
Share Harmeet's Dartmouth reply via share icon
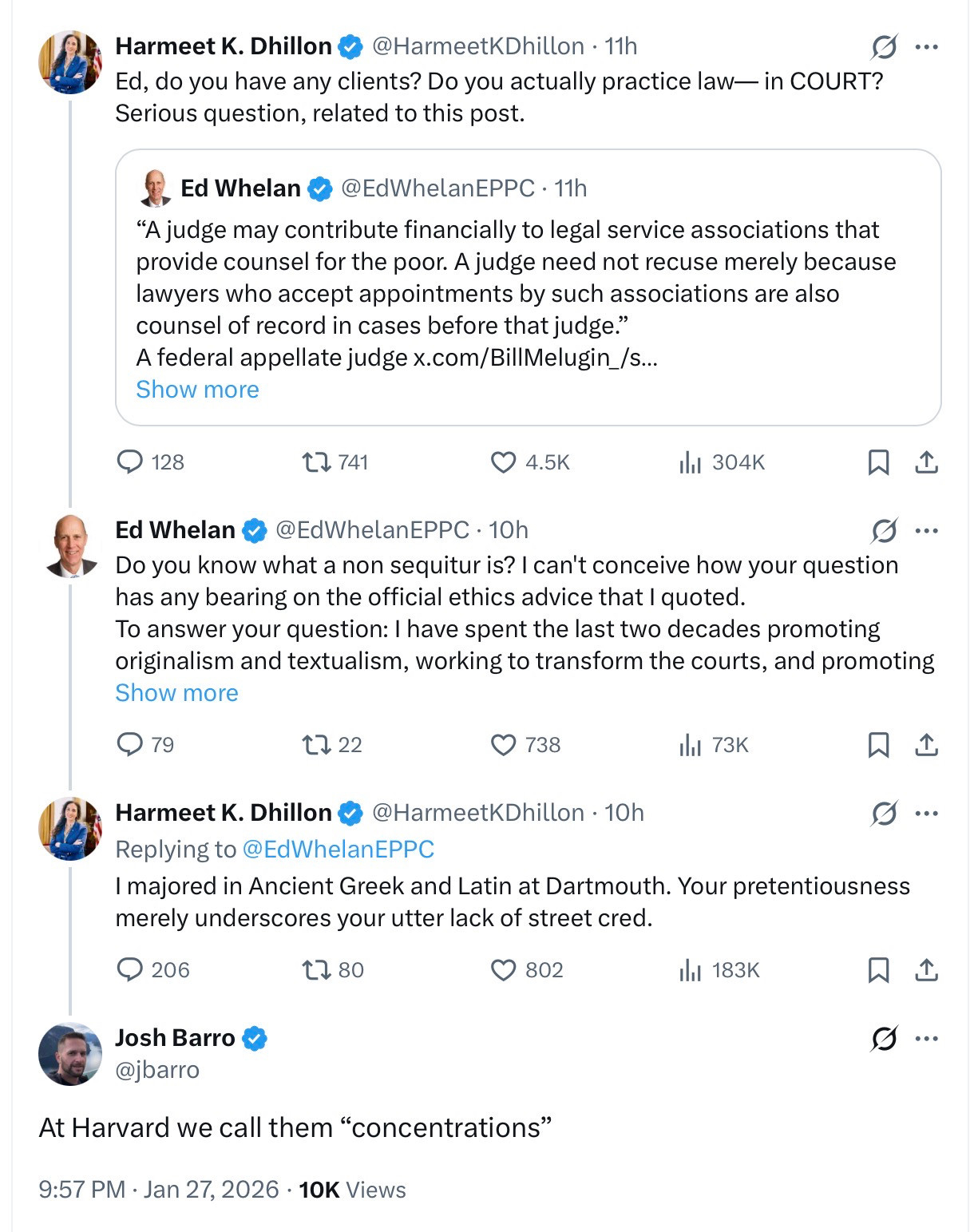pos(926,970)
